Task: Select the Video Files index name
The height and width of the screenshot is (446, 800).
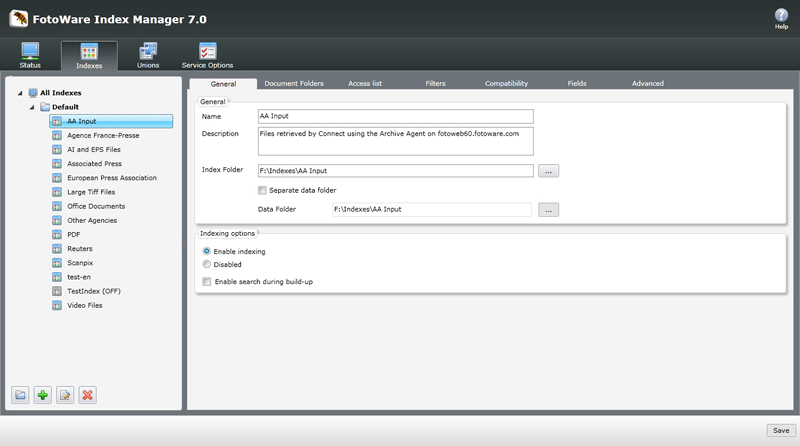Action: pyautogui.click(x=85, y=306)
